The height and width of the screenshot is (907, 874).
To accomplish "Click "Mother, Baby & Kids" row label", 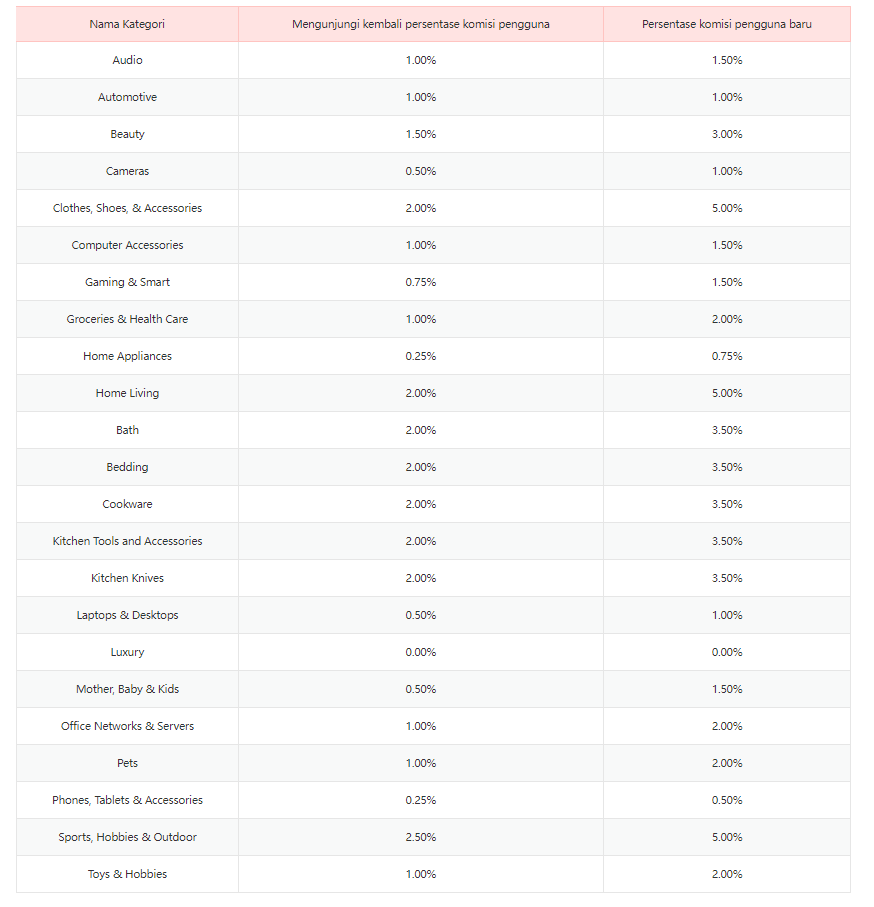I will point(127,690).
